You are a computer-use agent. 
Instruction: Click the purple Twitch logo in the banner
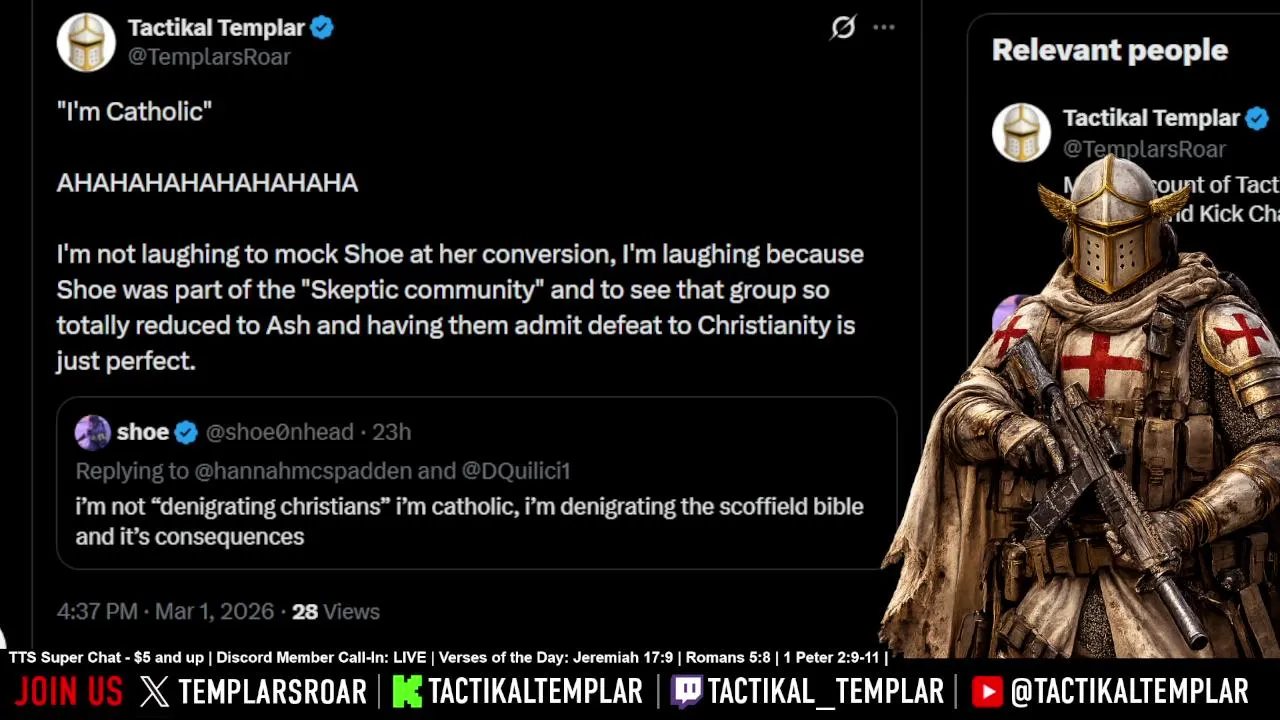point(686,691)
